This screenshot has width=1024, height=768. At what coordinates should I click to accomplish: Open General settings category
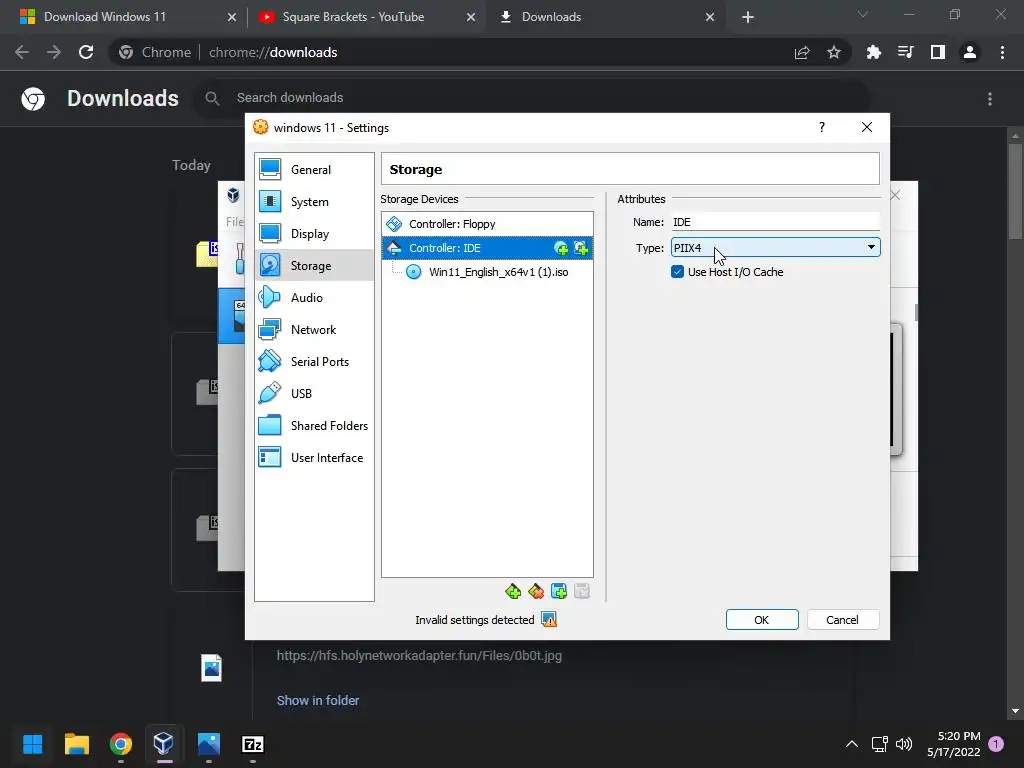coord(313,170)
